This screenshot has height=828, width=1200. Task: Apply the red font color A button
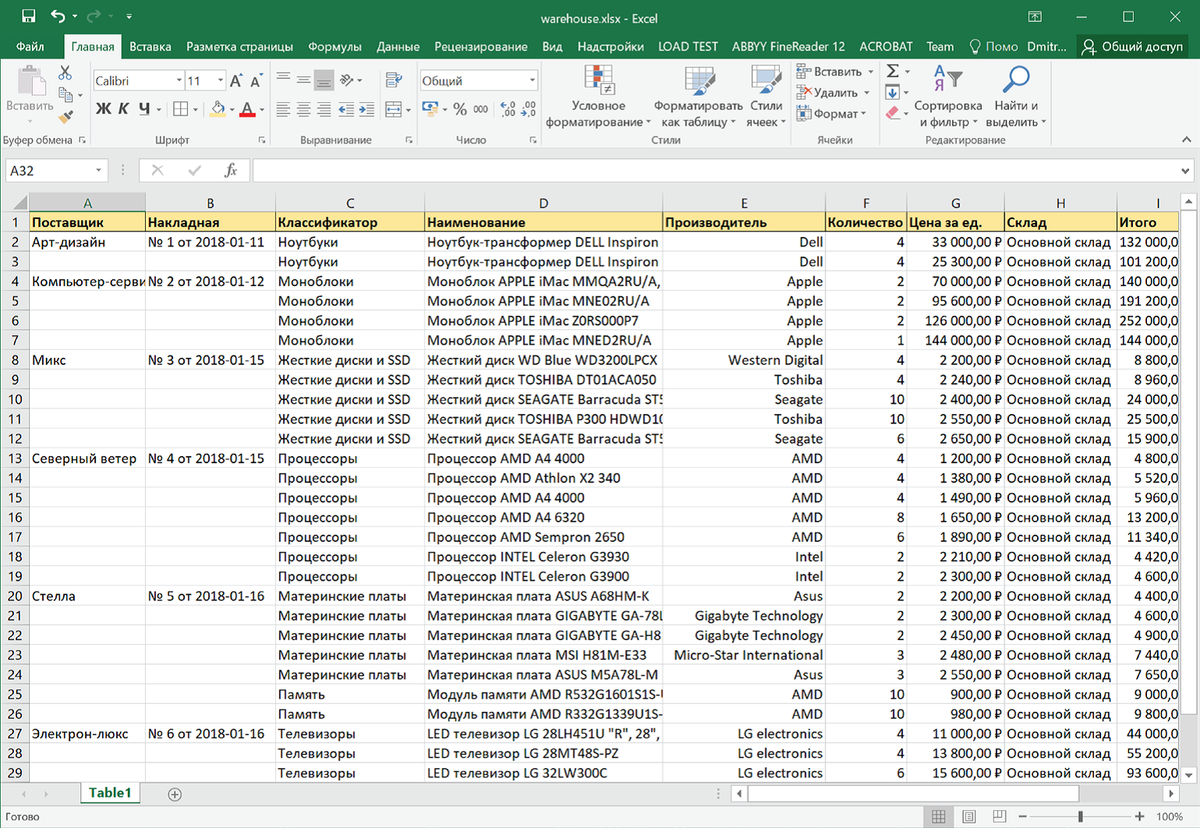[x=247, y=109]
